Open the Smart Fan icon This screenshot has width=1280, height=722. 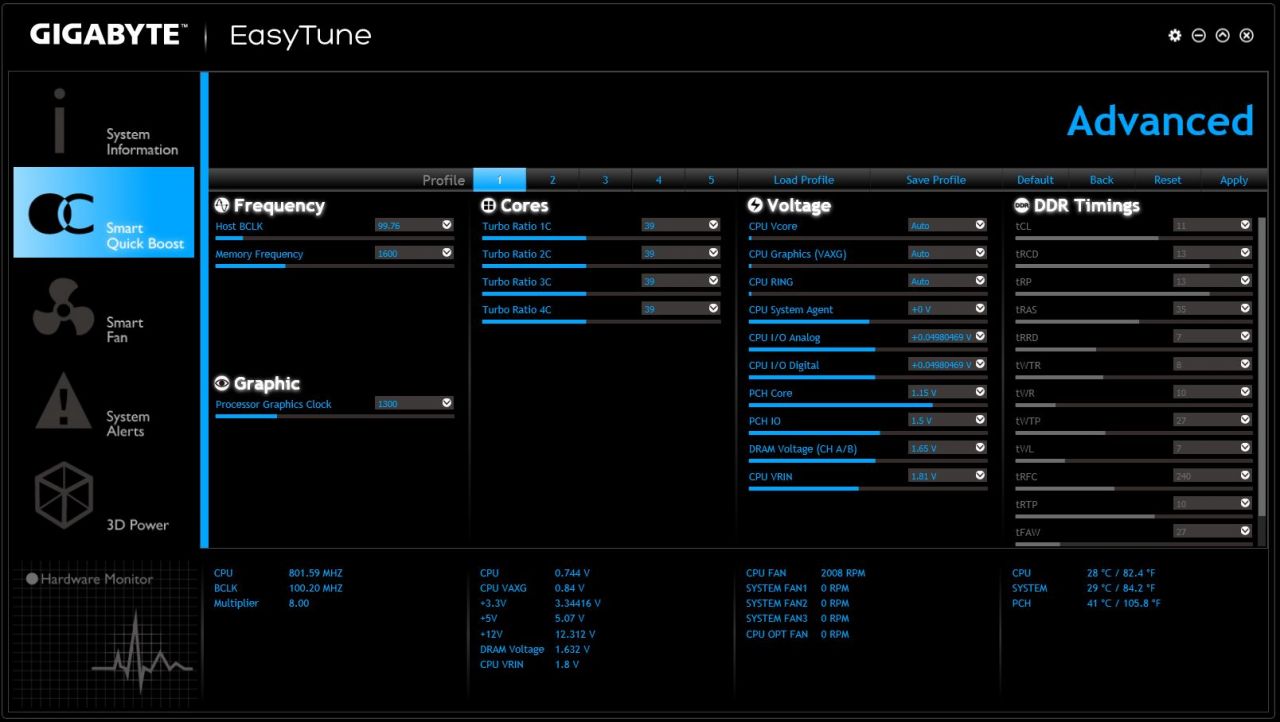[62, 308]
